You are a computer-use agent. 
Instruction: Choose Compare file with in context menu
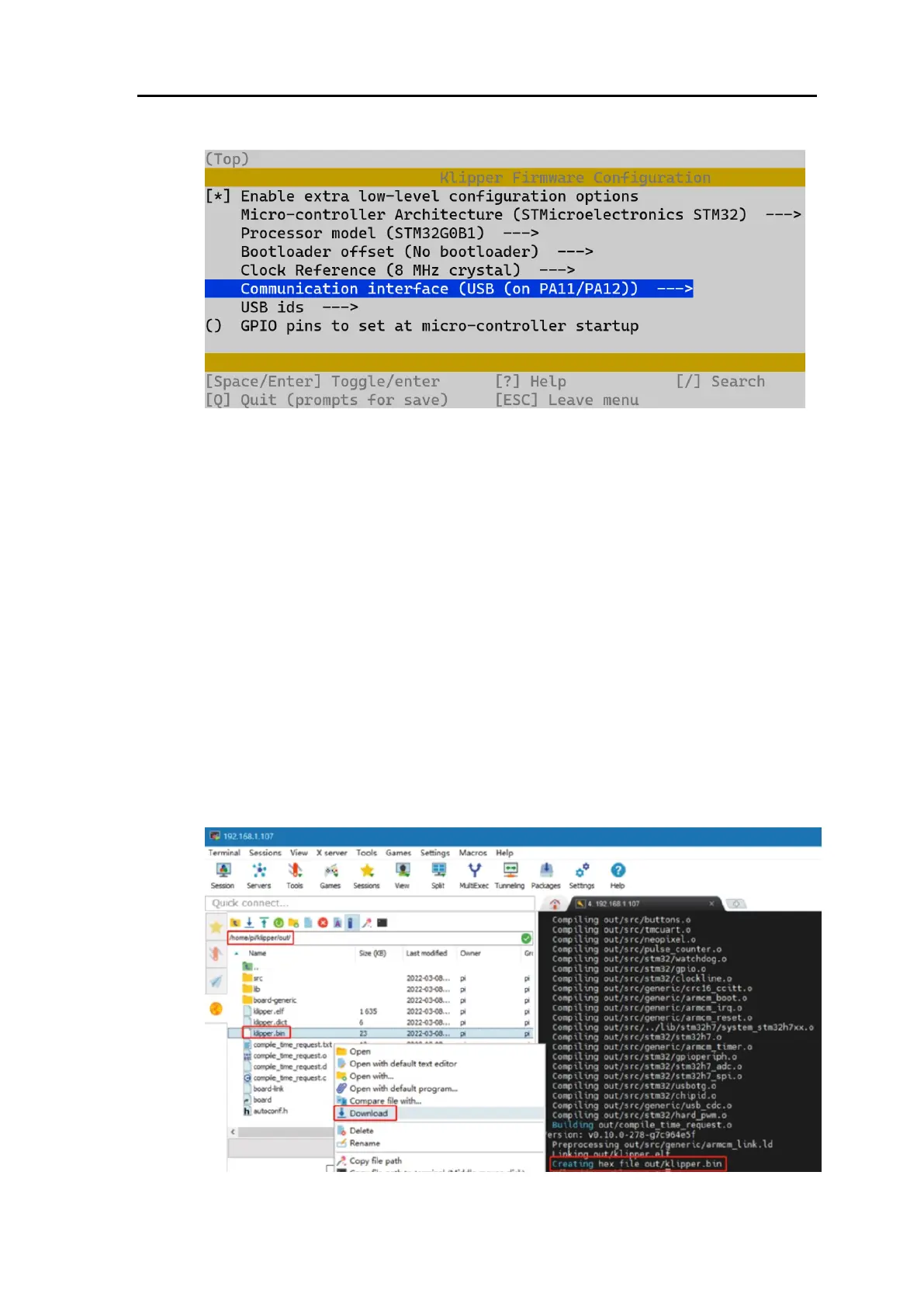point(438,1101)
